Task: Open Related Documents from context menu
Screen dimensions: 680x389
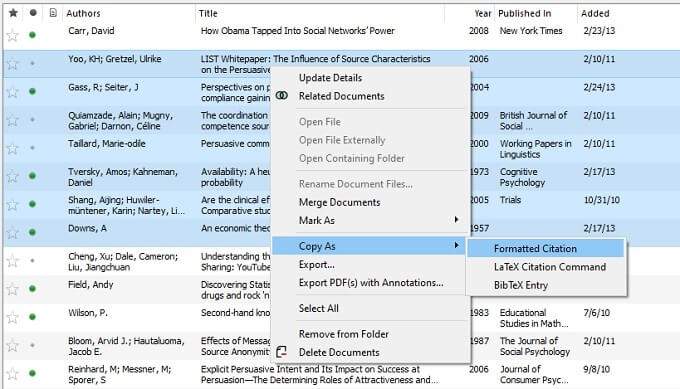Action: pos(341,96)
